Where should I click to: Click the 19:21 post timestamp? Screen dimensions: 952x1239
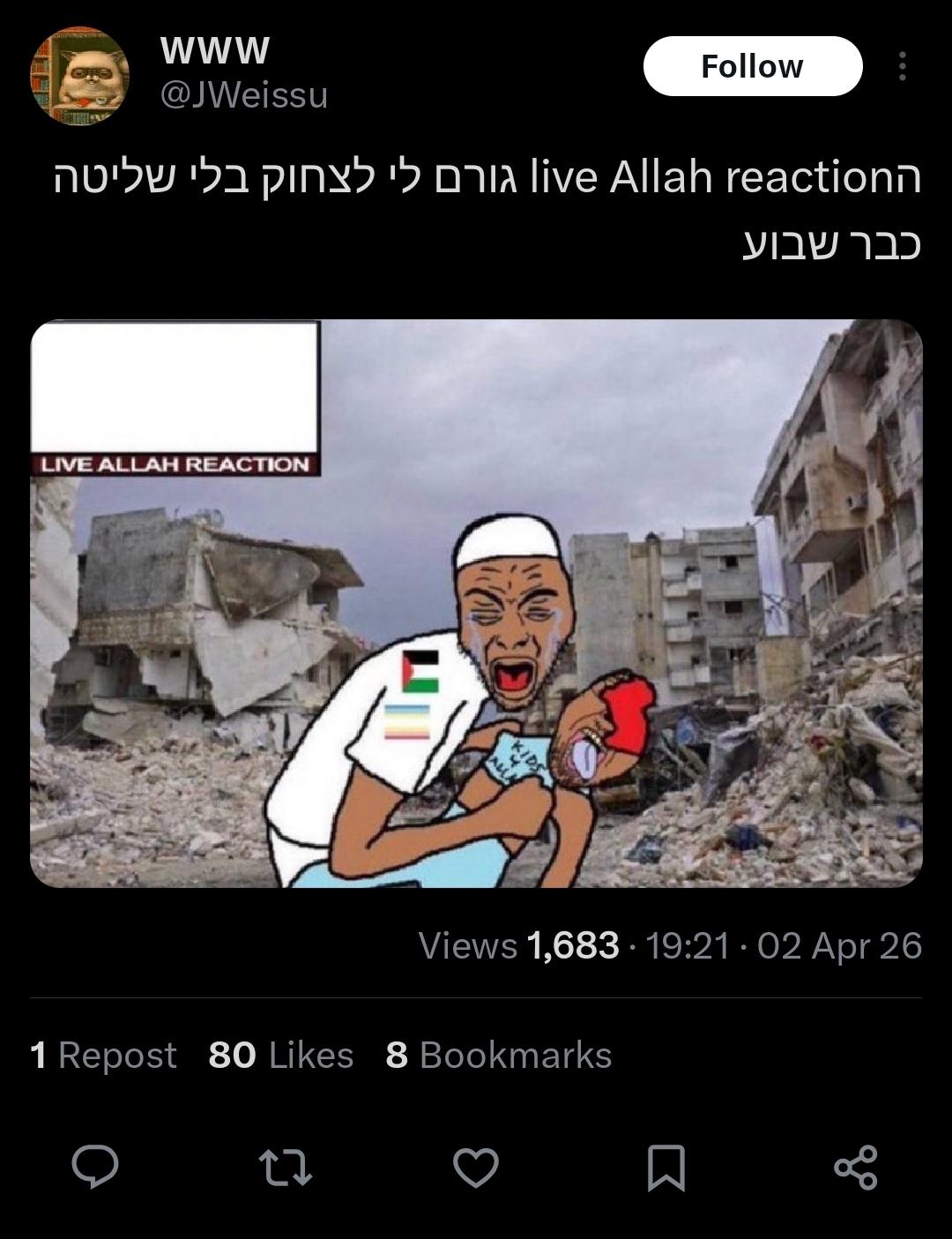(688, 945)
